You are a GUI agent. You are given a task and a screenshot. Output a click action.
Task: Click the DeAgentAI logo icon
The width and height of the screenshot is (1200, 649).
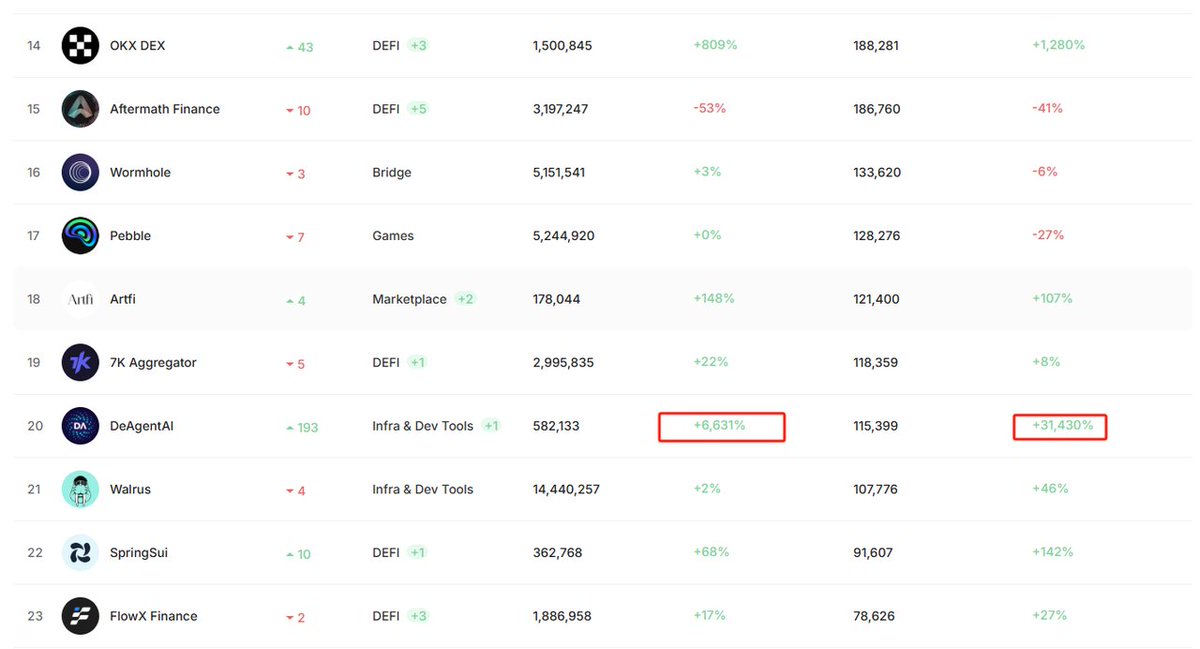pos(80,426)
